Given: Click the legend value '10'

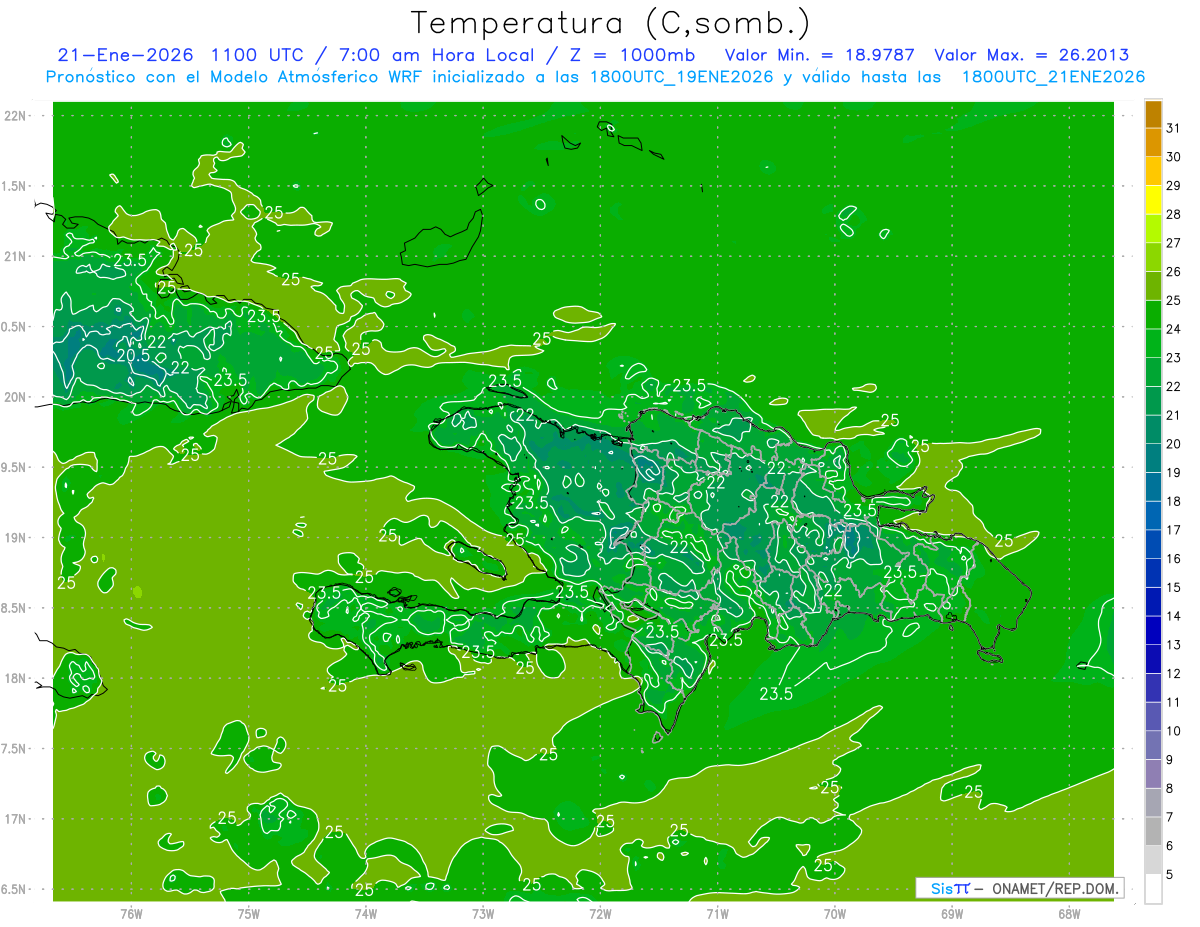Looking at the screenshot, I should pos(1173,731).
